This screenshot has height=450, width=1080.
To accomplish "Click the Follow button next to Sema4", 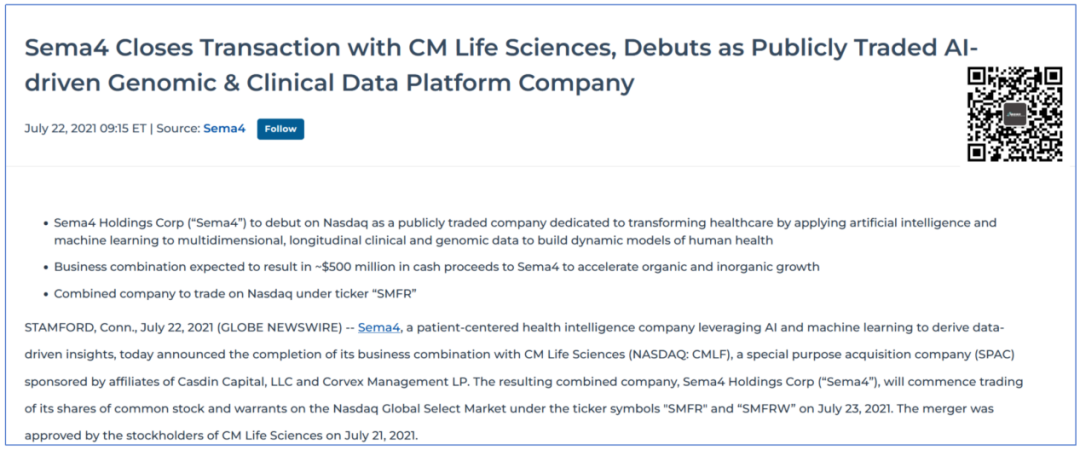I will point(280,129).
